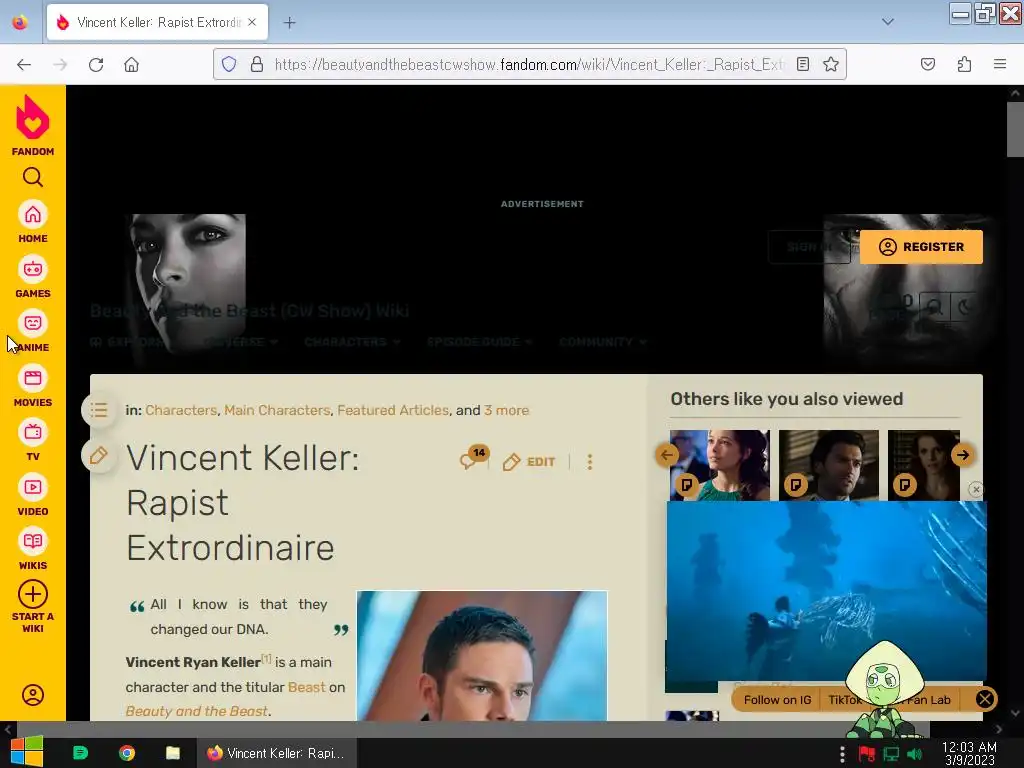This screenshot has height=768, width=1024.
Task: Close the Vincent Keller tab
Action: tap(252, 22)
